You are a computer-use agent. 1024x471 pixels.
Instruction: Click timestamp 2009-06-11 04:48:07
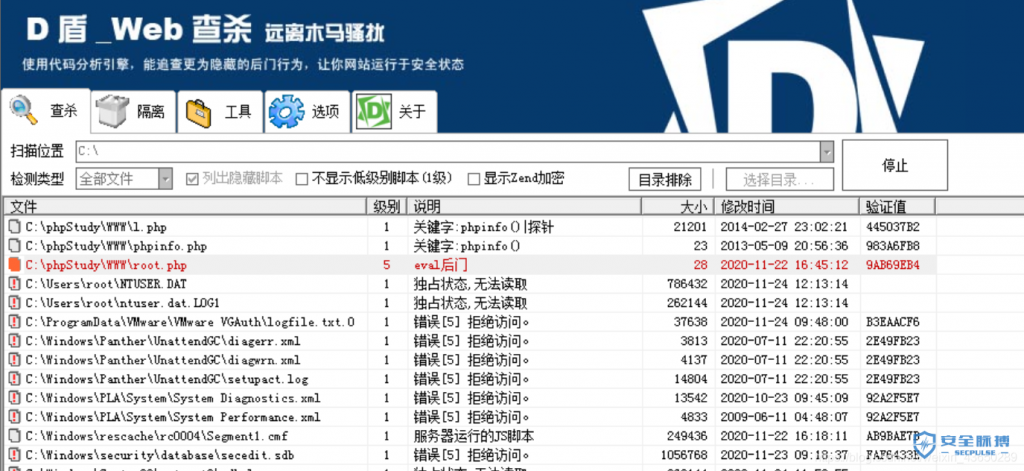pyautogui.click(x=784, y=417)
